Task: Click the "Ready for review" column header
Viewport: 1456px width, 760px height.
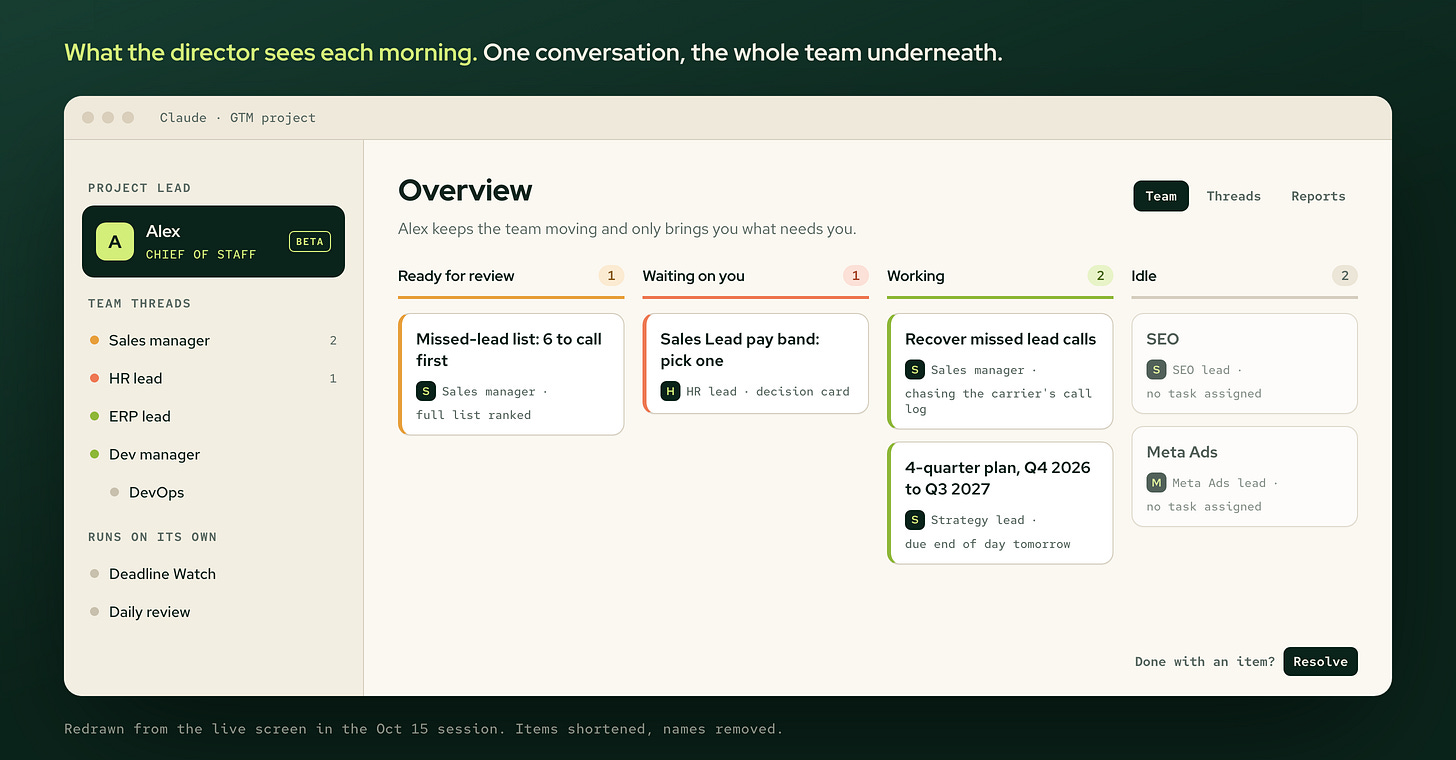Action: click(456, 276)
